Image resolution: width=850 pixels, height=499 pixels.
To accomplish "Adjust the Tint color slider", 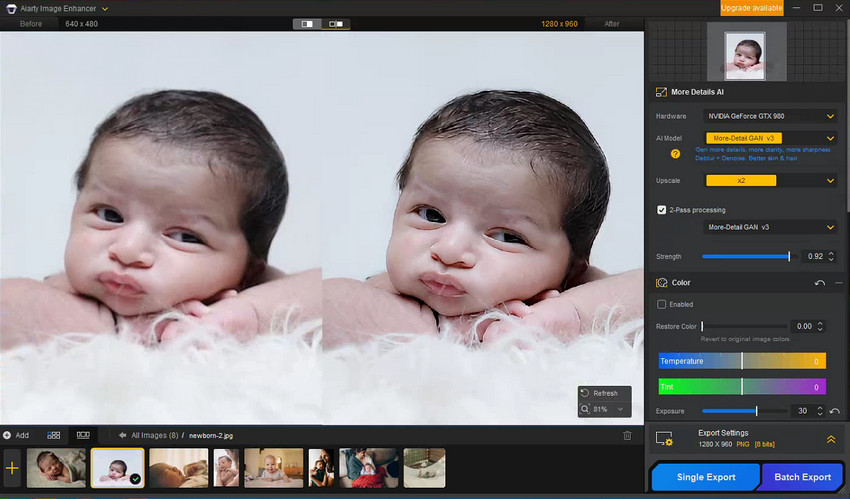I will click(742, 387).
